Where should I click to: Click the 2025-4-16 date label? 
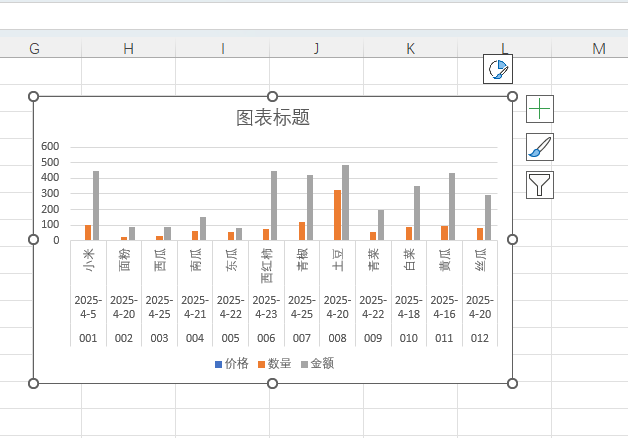click(x=444, y=307)
